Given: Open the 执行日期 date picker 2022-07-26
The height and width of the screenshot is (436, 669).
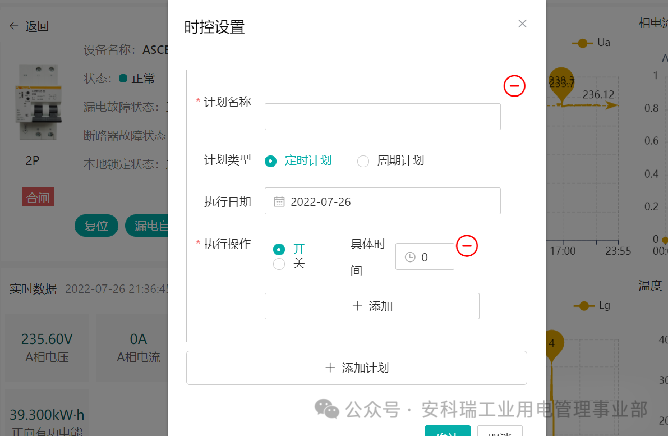Looking at the screenshot, I should click(382, 201).
